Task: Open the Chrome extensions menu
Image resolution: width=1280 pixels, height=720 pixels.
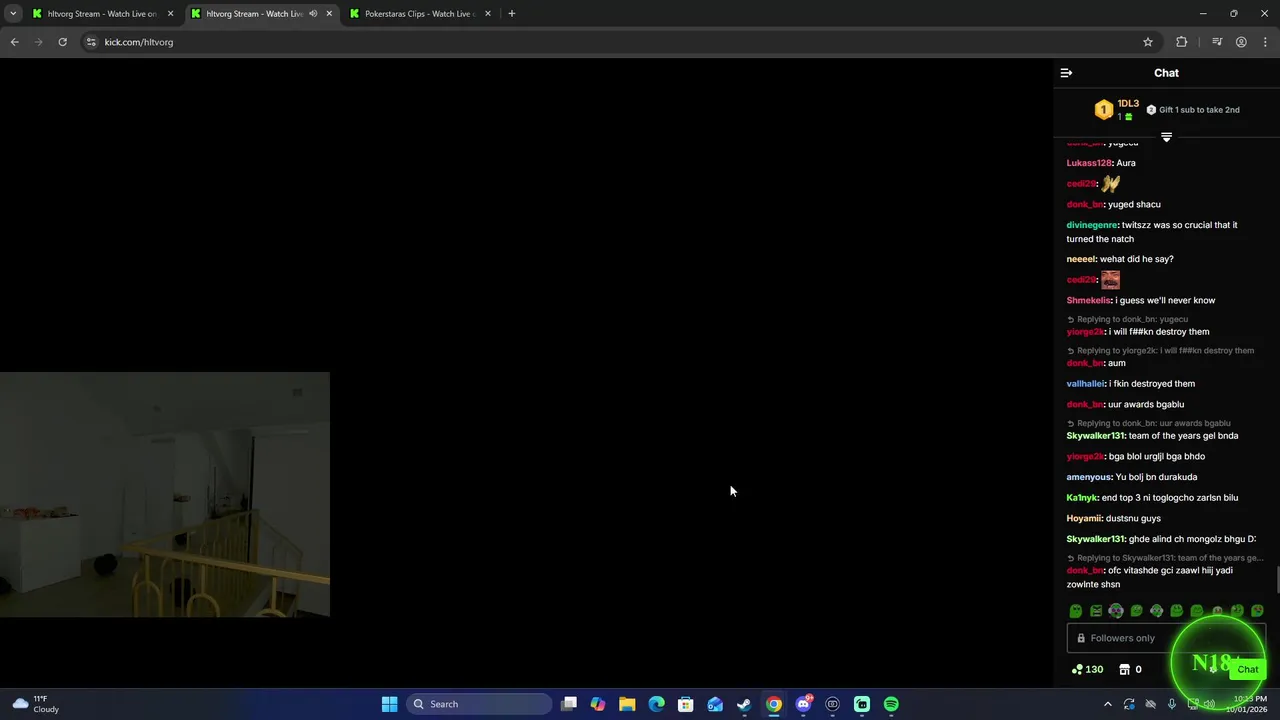Action: pos(1182,42)
